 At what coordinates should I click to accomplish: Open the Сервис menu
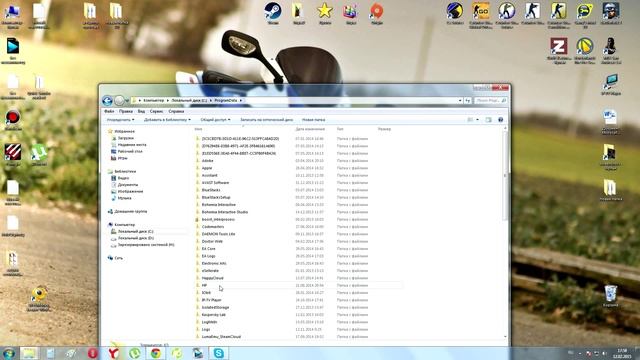pos(156,111)
